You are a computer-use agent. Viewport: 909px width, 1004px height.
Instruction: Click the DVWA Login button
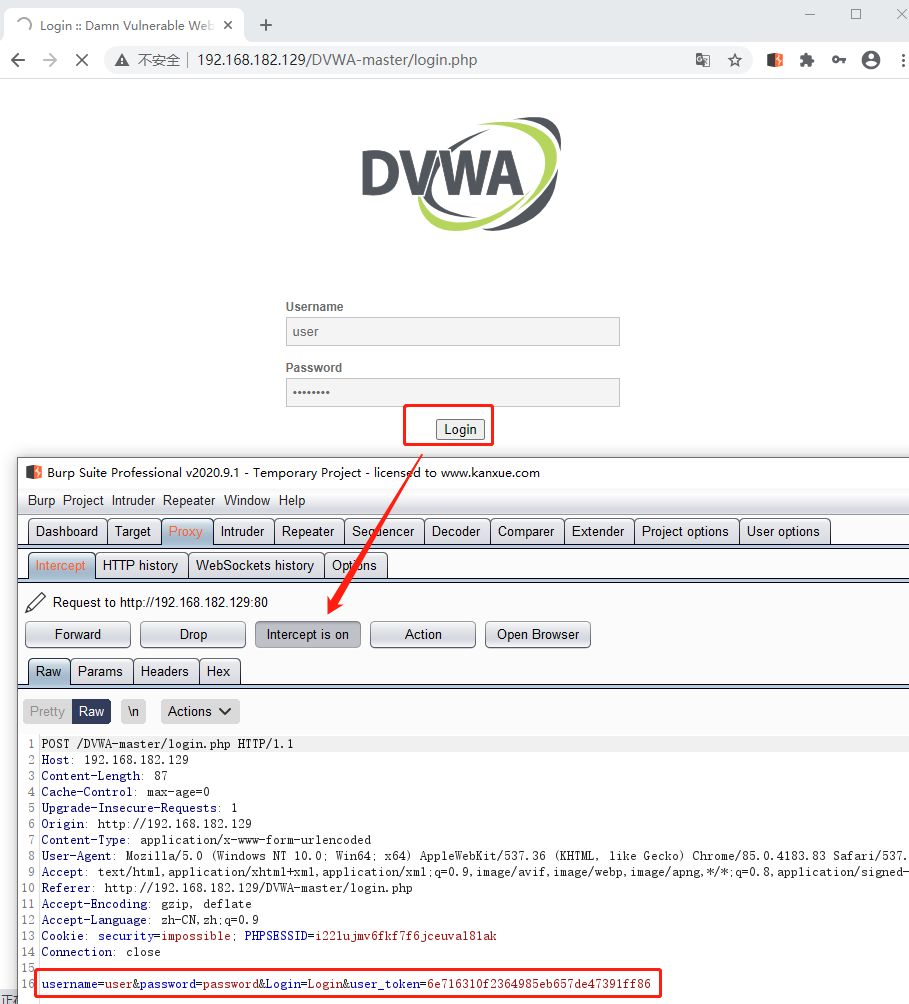(x=460, y=430)
